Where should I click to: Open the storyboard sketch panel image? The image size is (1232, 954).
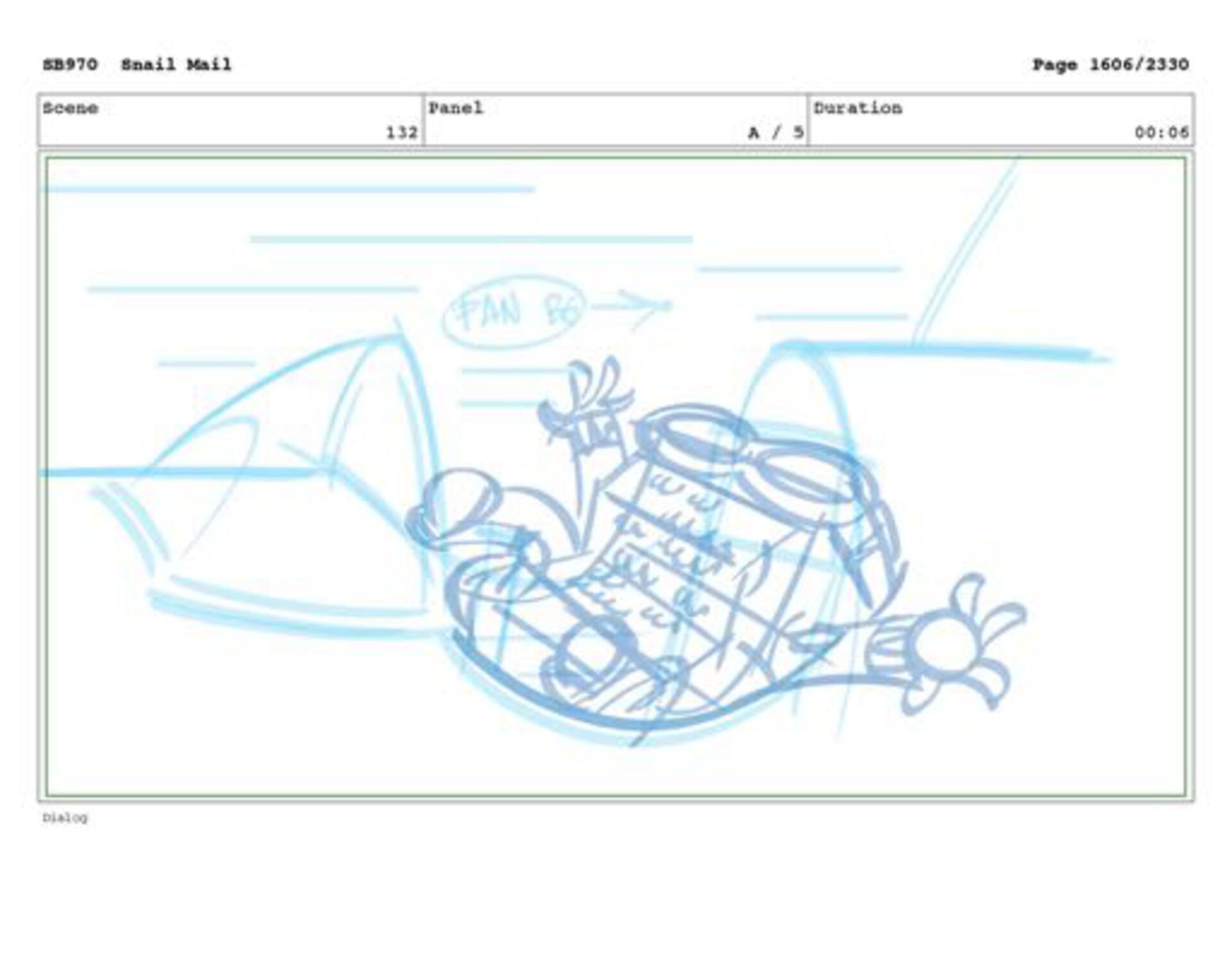[x=615, y=477]
